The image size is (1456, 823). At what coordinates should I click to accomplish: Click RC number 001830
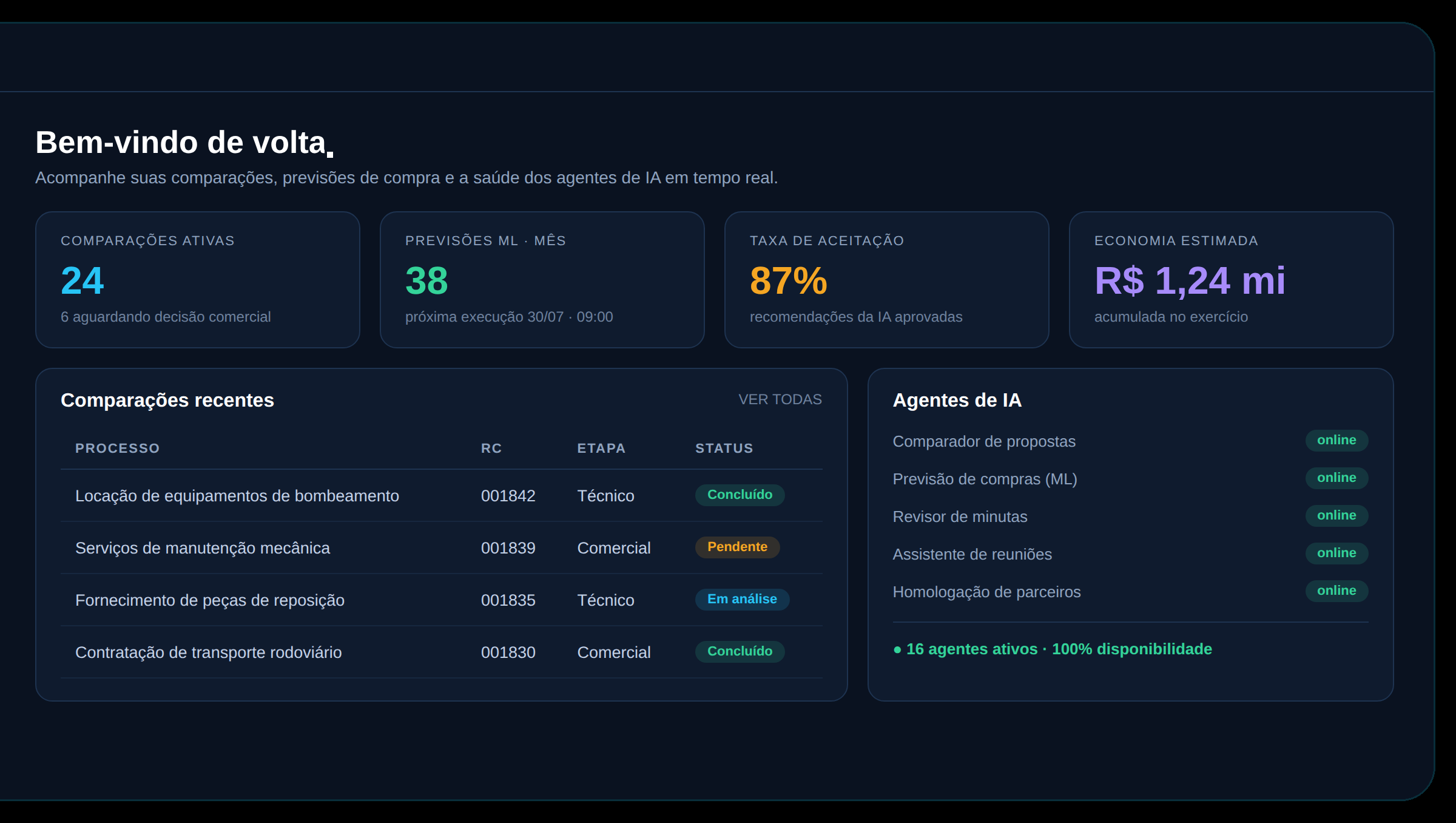[508, 652]
